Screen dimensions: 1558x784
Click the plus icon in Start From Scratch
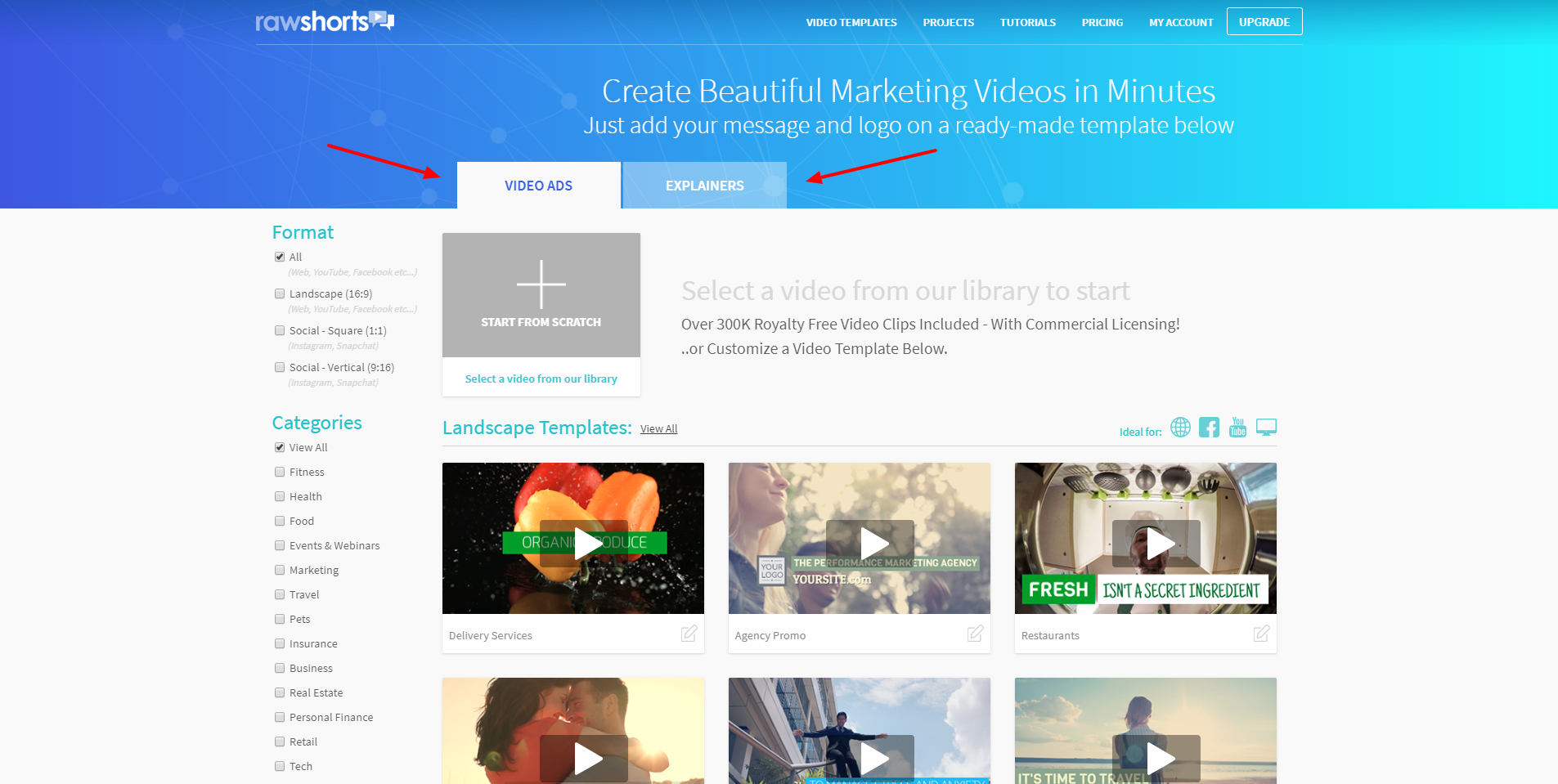point(541,284)
